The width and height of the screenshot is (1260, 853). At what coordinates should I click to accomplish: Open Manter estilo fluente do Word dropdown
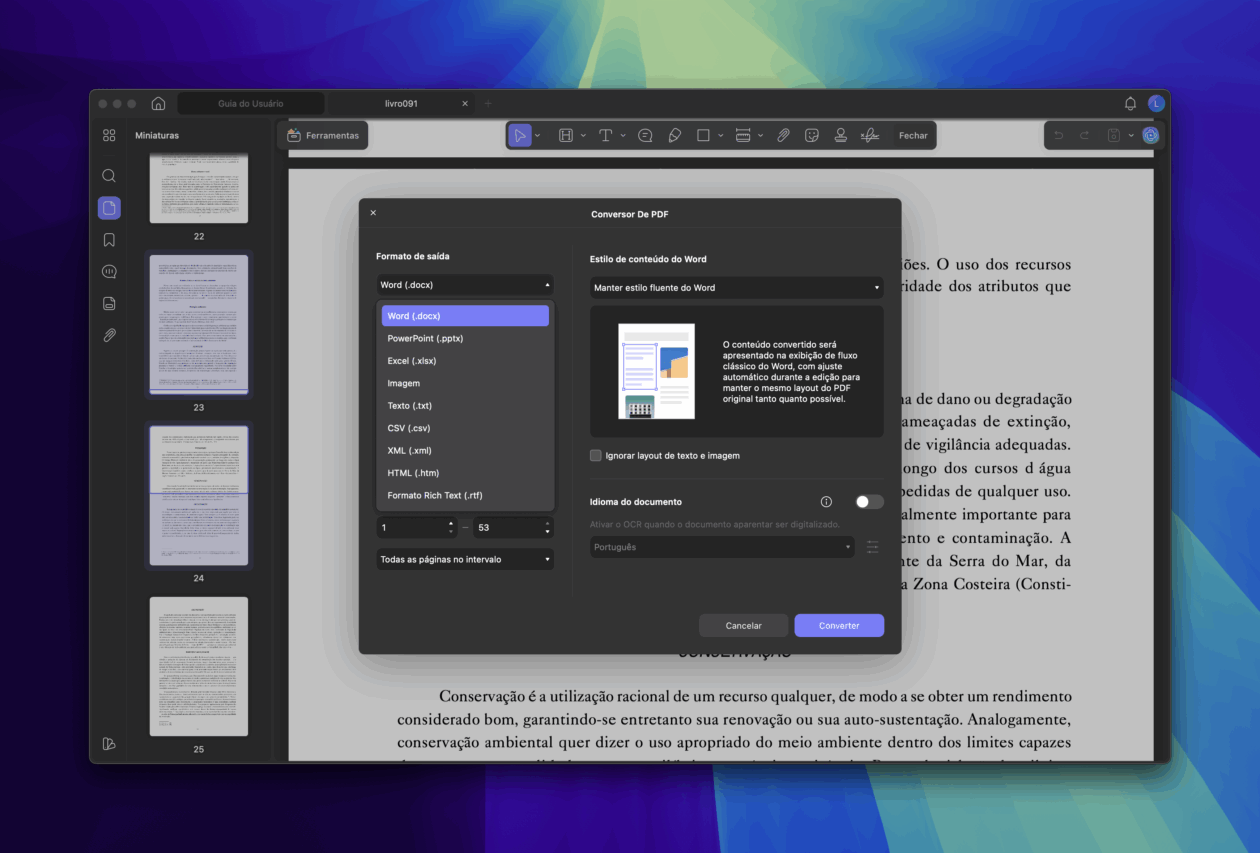click(737, 288)
